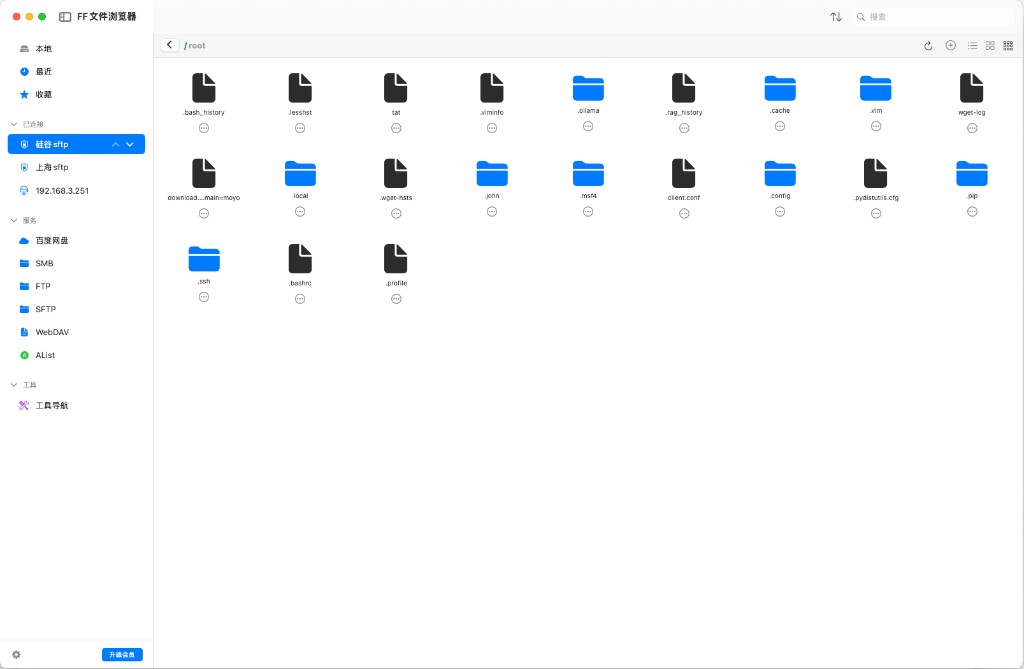Toggle the sidebar panel icon
The height and width of the screenshot is (669, 1024).
65,17
